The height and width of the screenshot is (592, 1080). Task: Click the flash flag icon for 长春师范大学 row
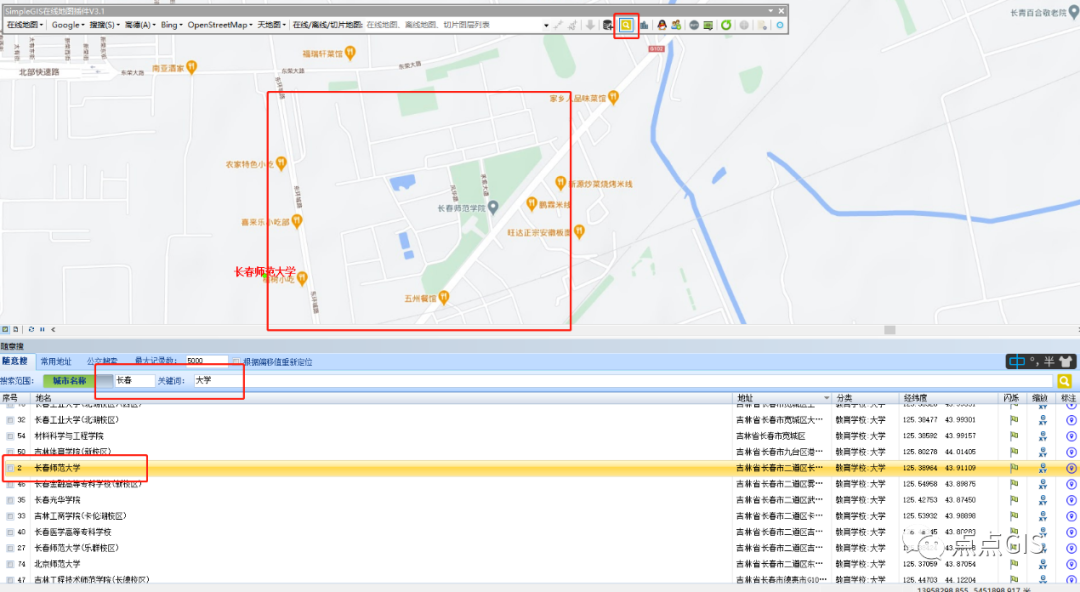point(1014,468)
